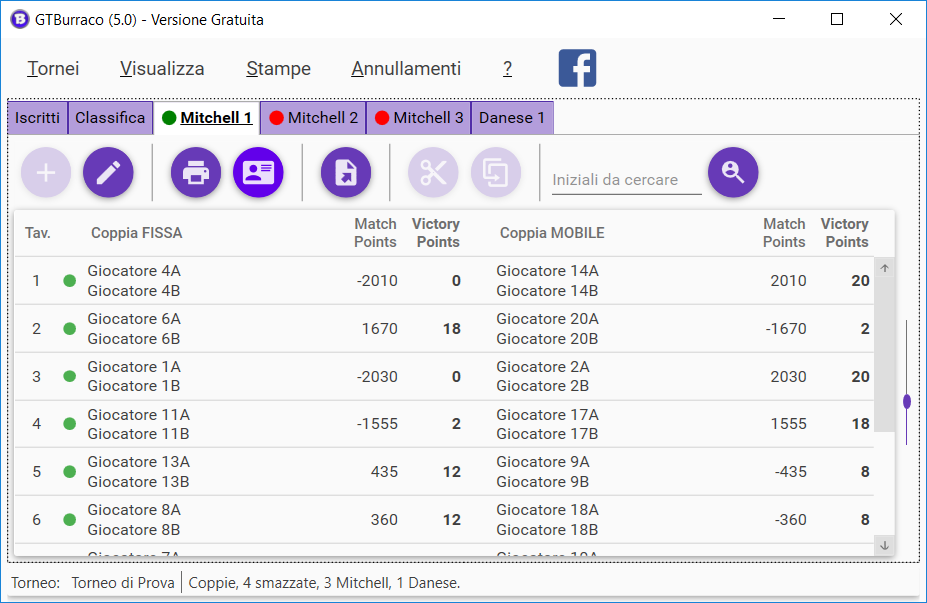Select the Mitchell 1 tab
This screenshot has height=603, width=927.
[x=207, y=118]
